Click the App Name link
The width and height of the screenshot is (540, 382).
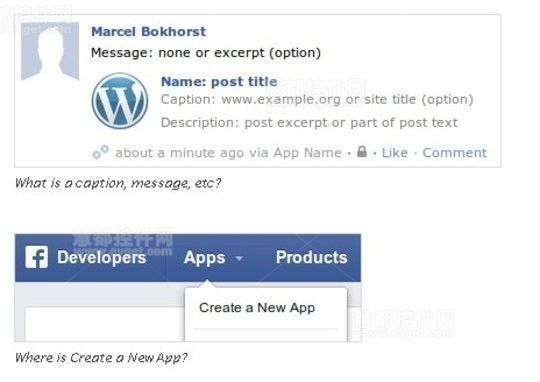click(x=308, y=153)
